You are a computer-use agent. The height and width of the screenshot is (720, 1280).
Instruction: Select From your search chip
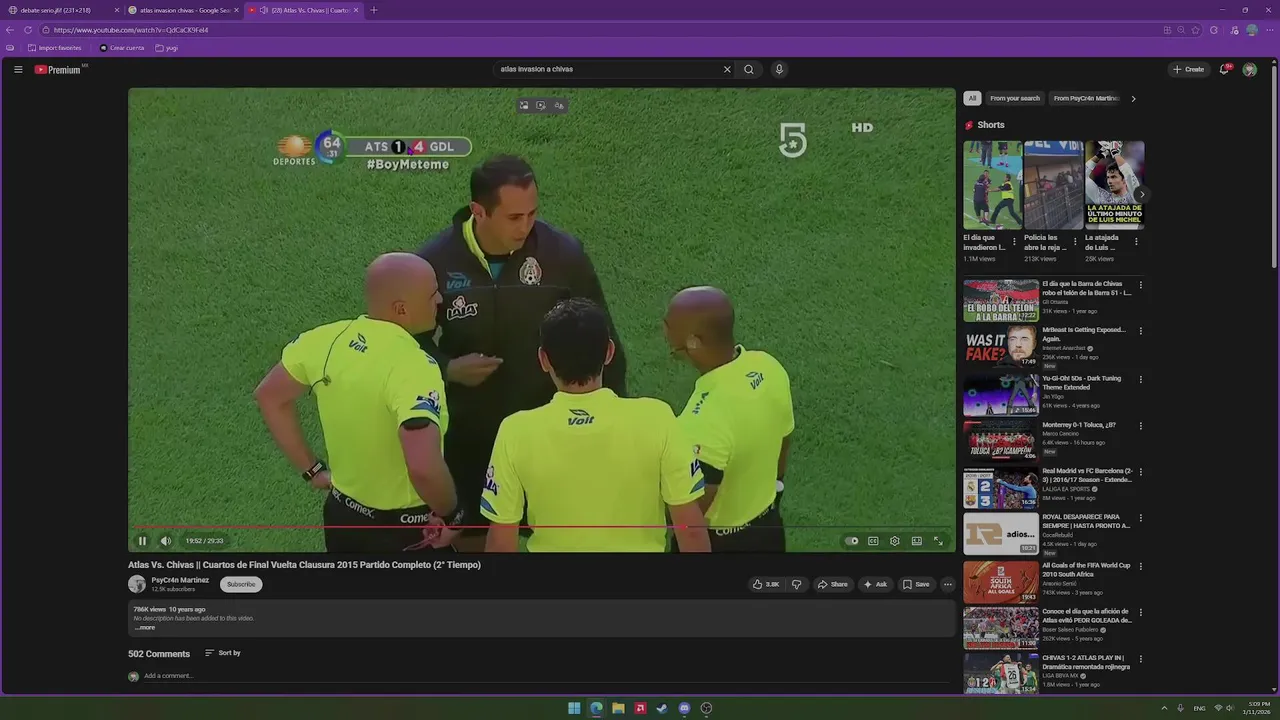(1015, 98)
